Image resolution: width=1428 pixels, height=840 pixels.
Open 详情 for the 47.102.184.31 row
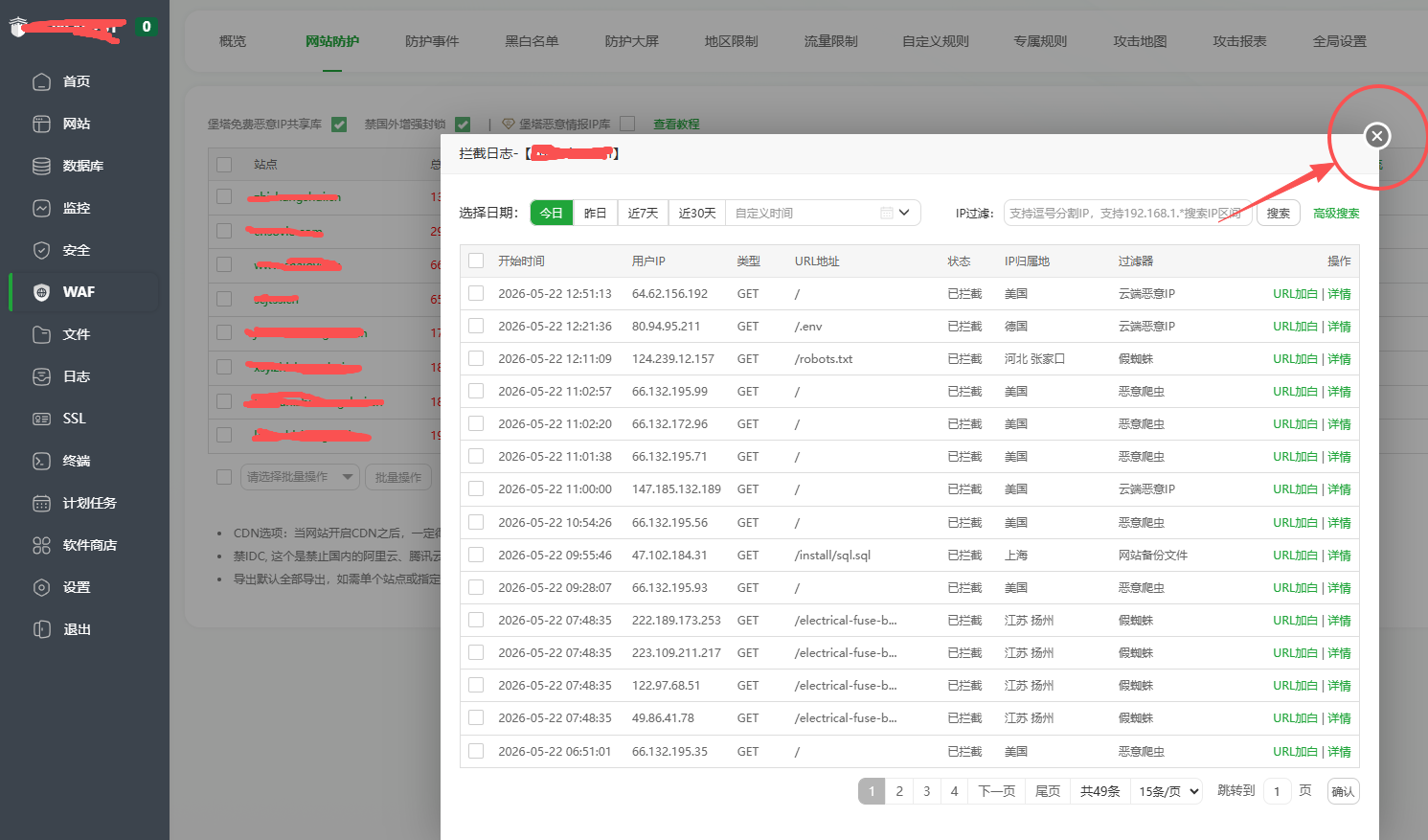1339,556
